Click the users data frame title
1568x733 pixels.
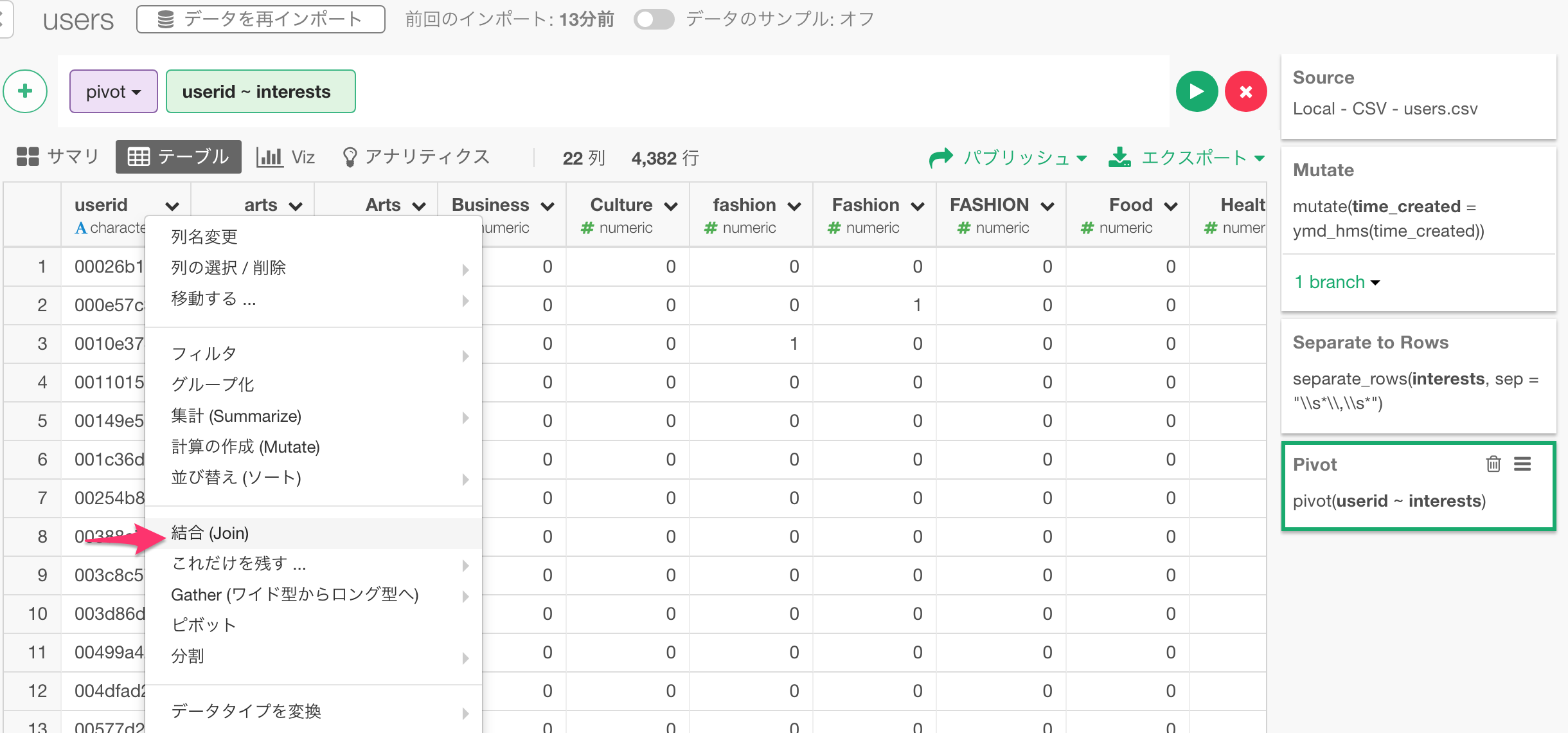(x=78, y=20)
